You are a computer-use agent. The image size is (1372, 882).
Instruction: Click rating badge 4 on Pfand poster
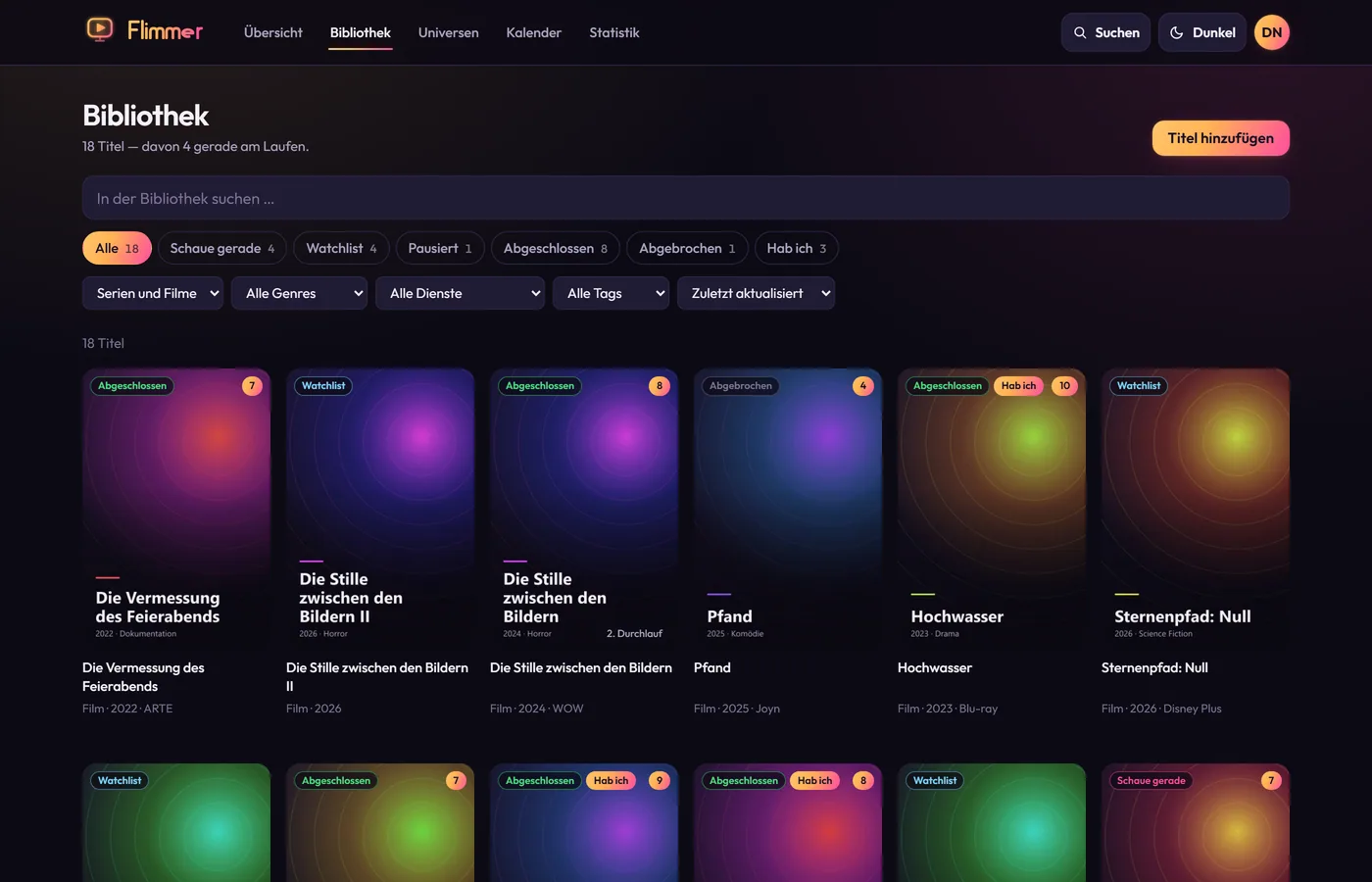click(x=863, y=386)
